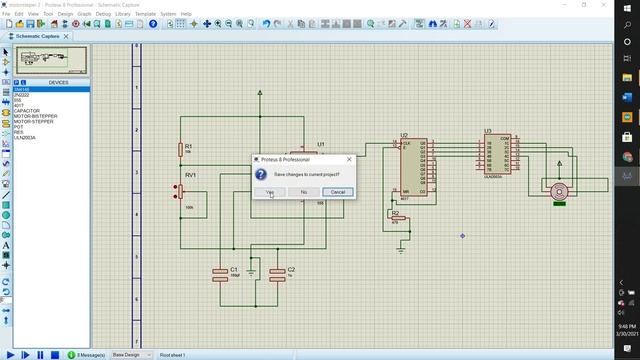This screenshot has width=640, height=360.
Task: Click the 8 Message(s) status indicator
Action: pyautogui.click(x=86, y=355)
